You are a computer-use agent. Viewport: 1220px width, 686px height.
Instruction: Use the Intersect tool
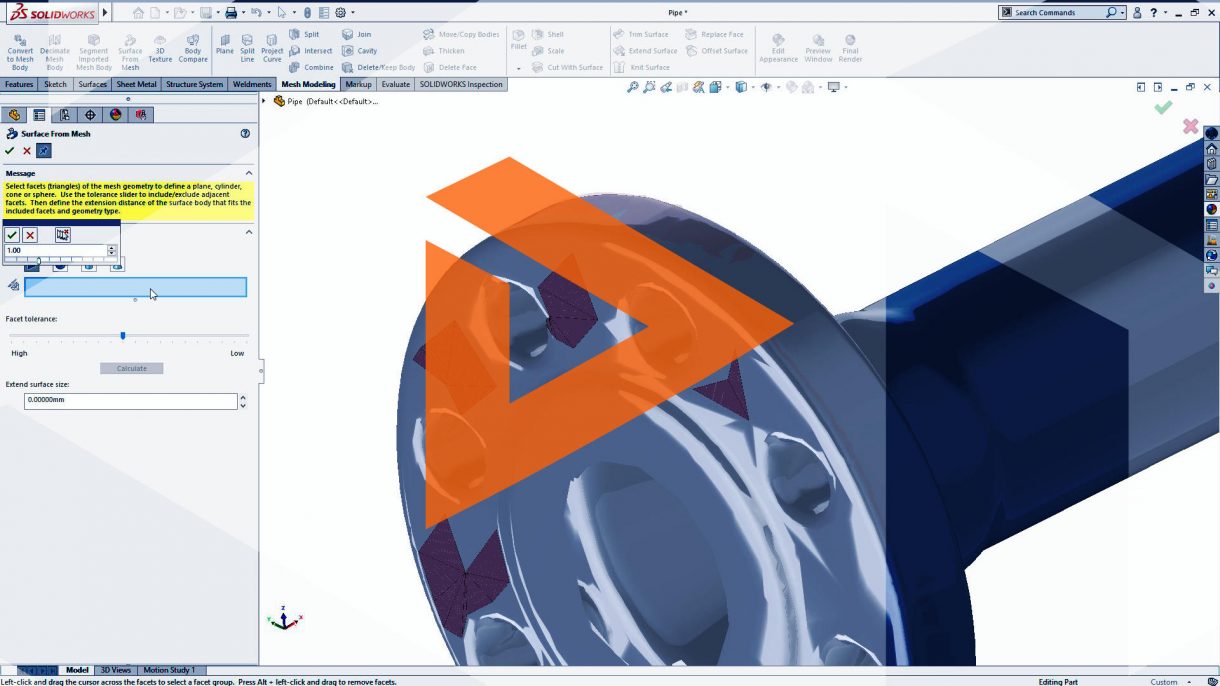pyautogui.click(x=311, y=51)
